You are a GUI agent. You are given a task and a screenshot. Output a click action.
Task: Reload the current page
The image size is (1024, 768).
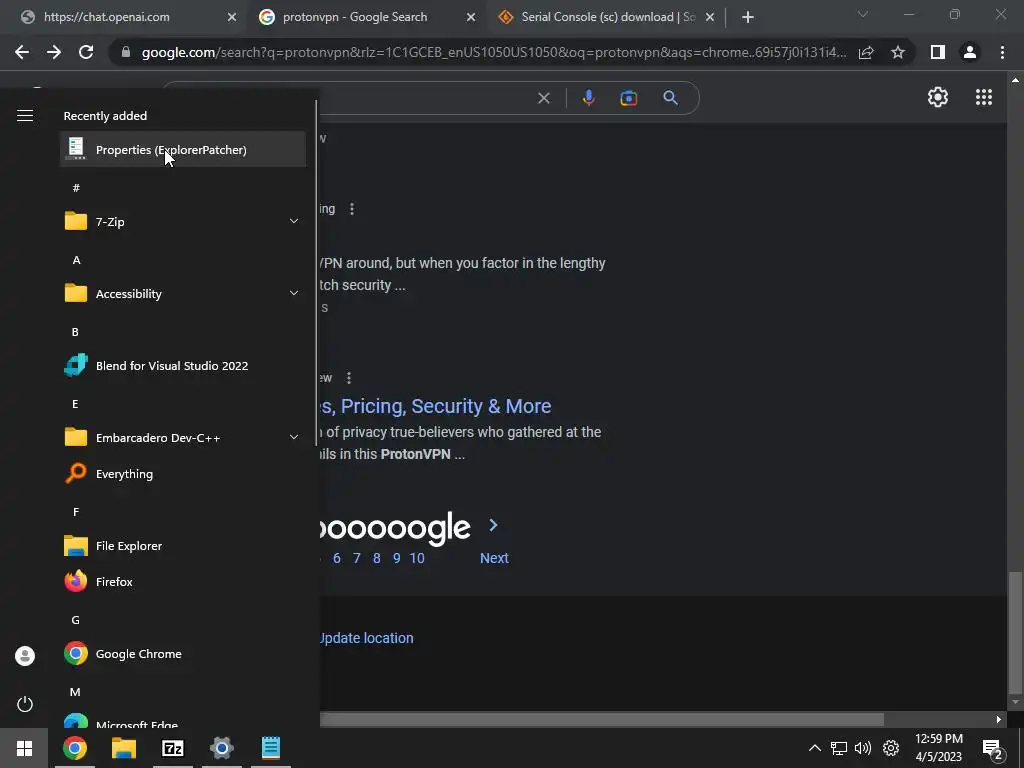(86, 52)
